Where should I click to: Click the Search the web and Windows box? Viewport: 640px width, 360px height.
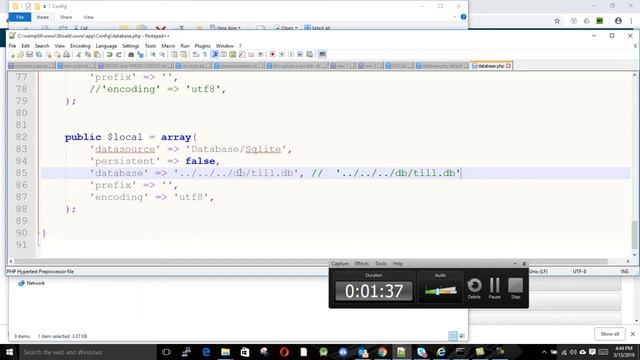point(87,352)
